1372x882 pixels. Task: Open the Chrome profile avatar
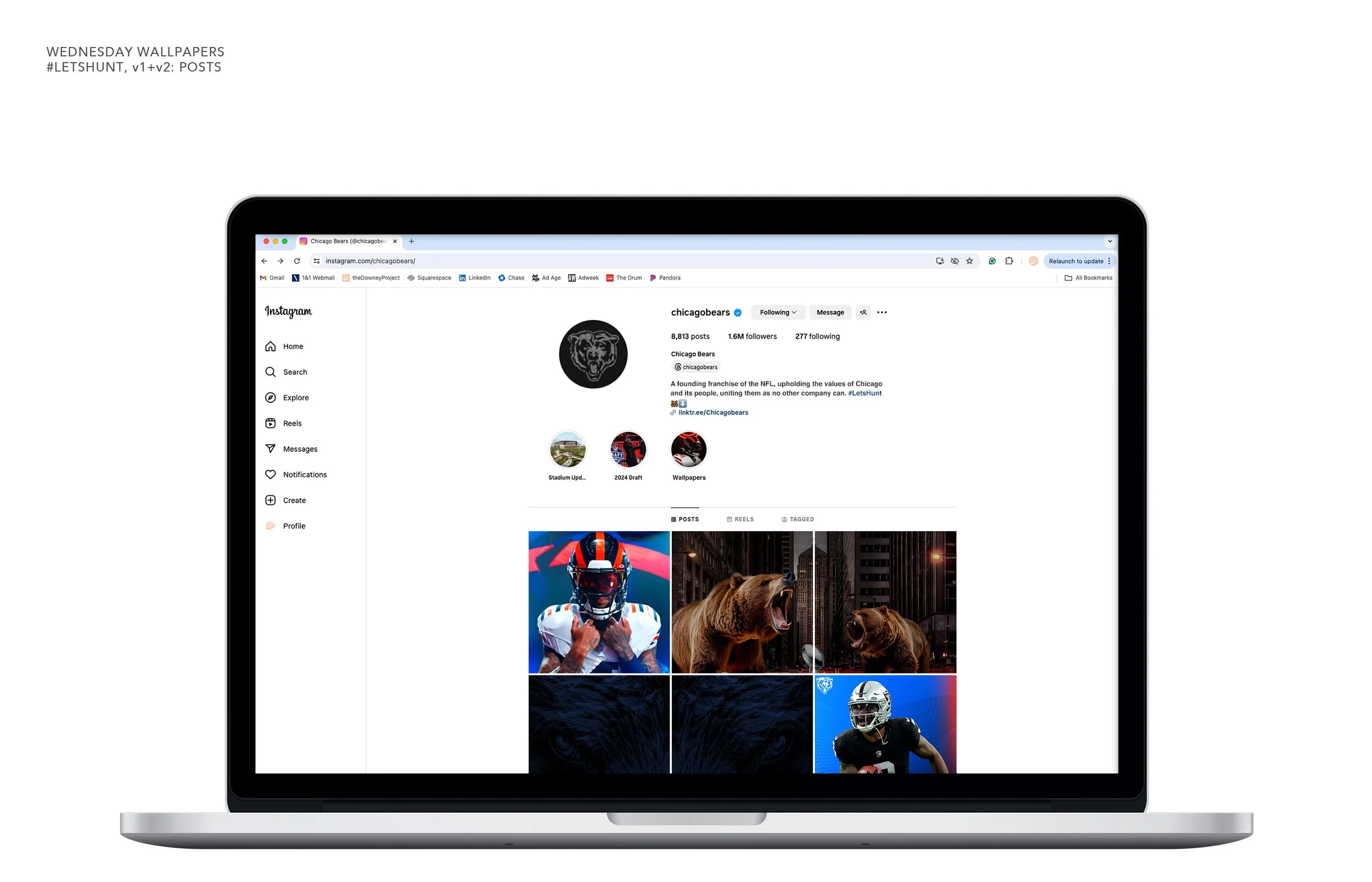pos(1033,261)
